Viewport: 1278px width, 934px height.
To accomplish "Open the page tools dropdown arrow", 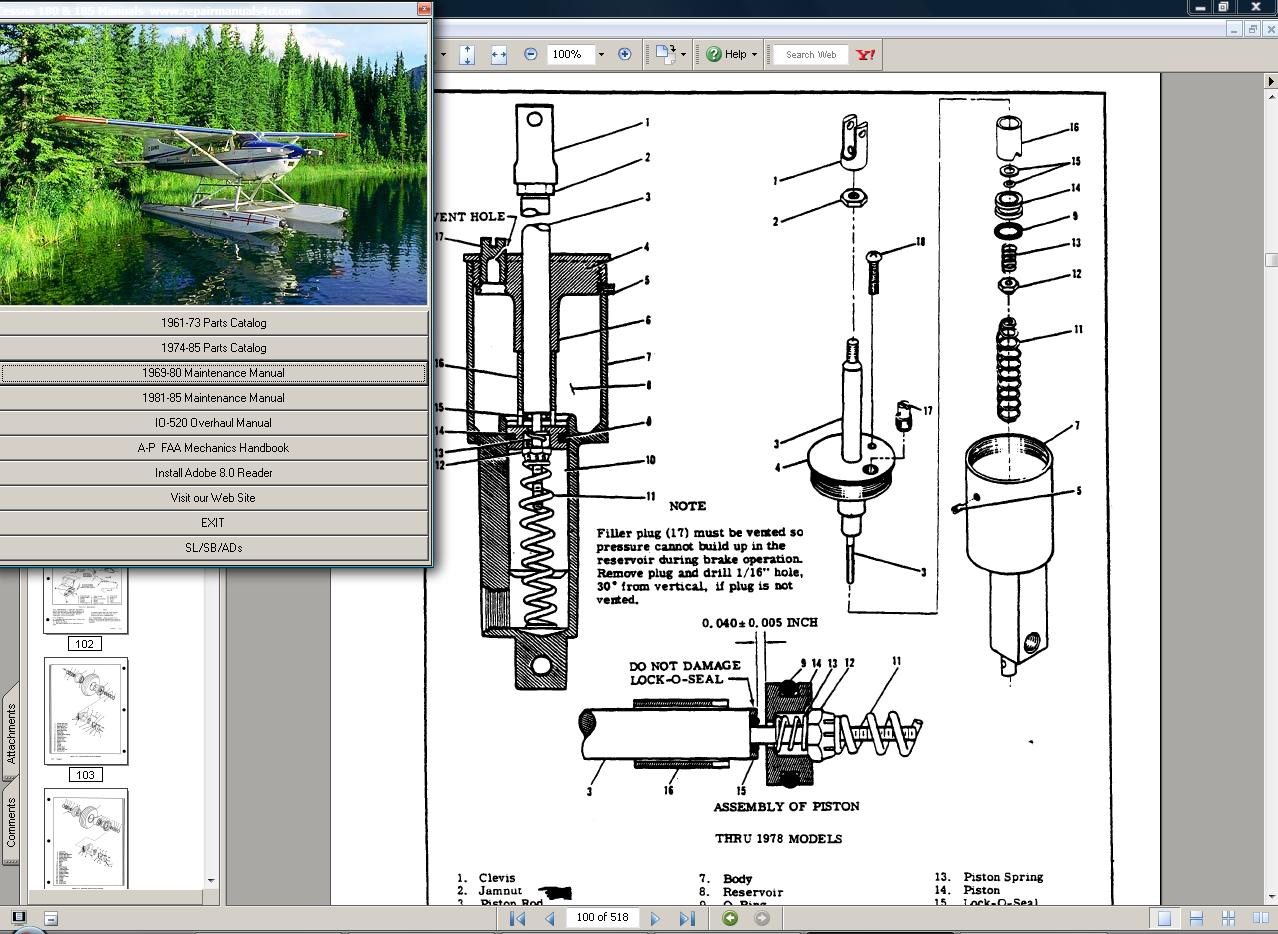I will pos(684,55).
